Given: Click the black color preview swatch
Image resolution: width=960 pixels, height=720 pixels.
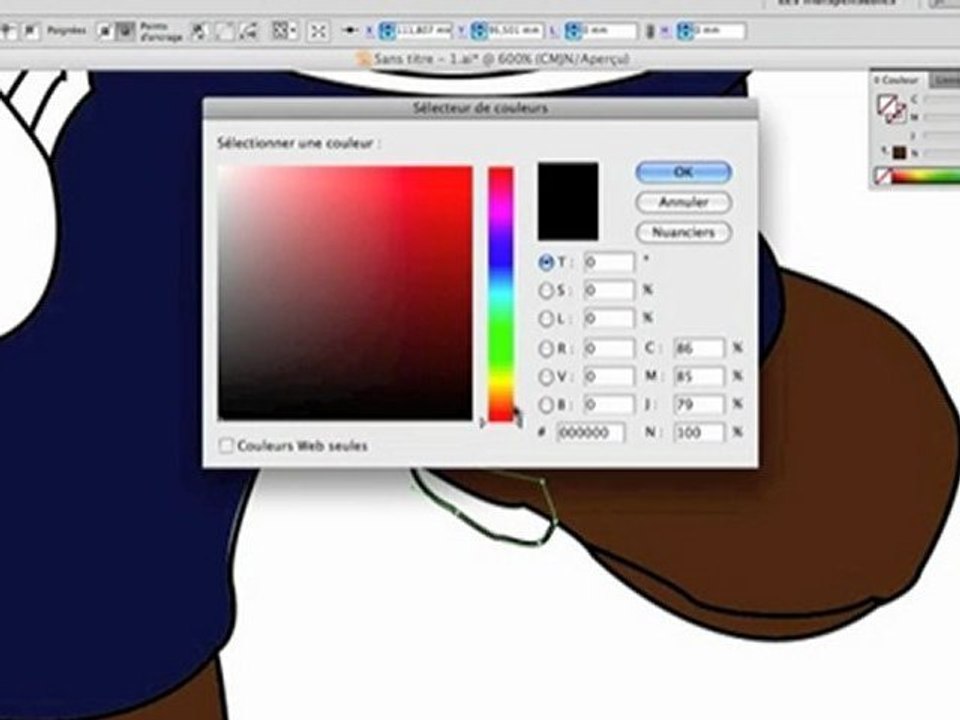Looking at the screenshot, I should (568, 201).
